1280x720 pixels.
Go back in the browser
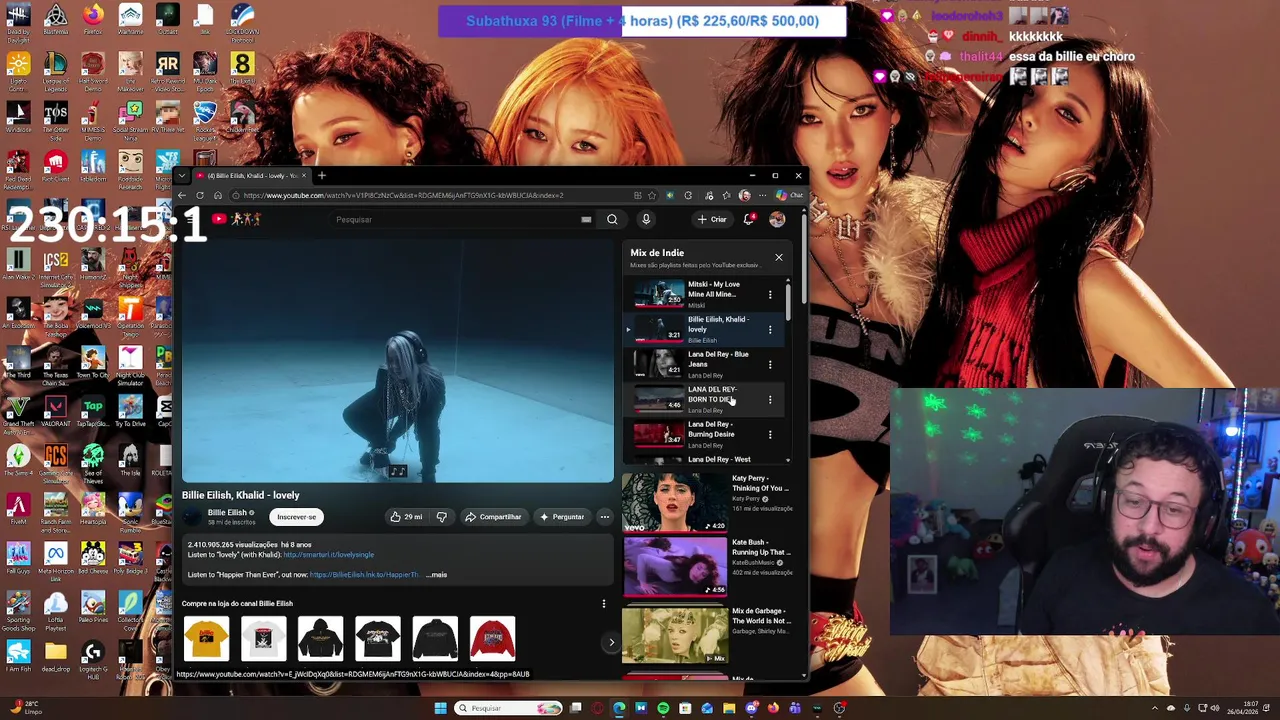pyautogui.click(x=182, y=195)
